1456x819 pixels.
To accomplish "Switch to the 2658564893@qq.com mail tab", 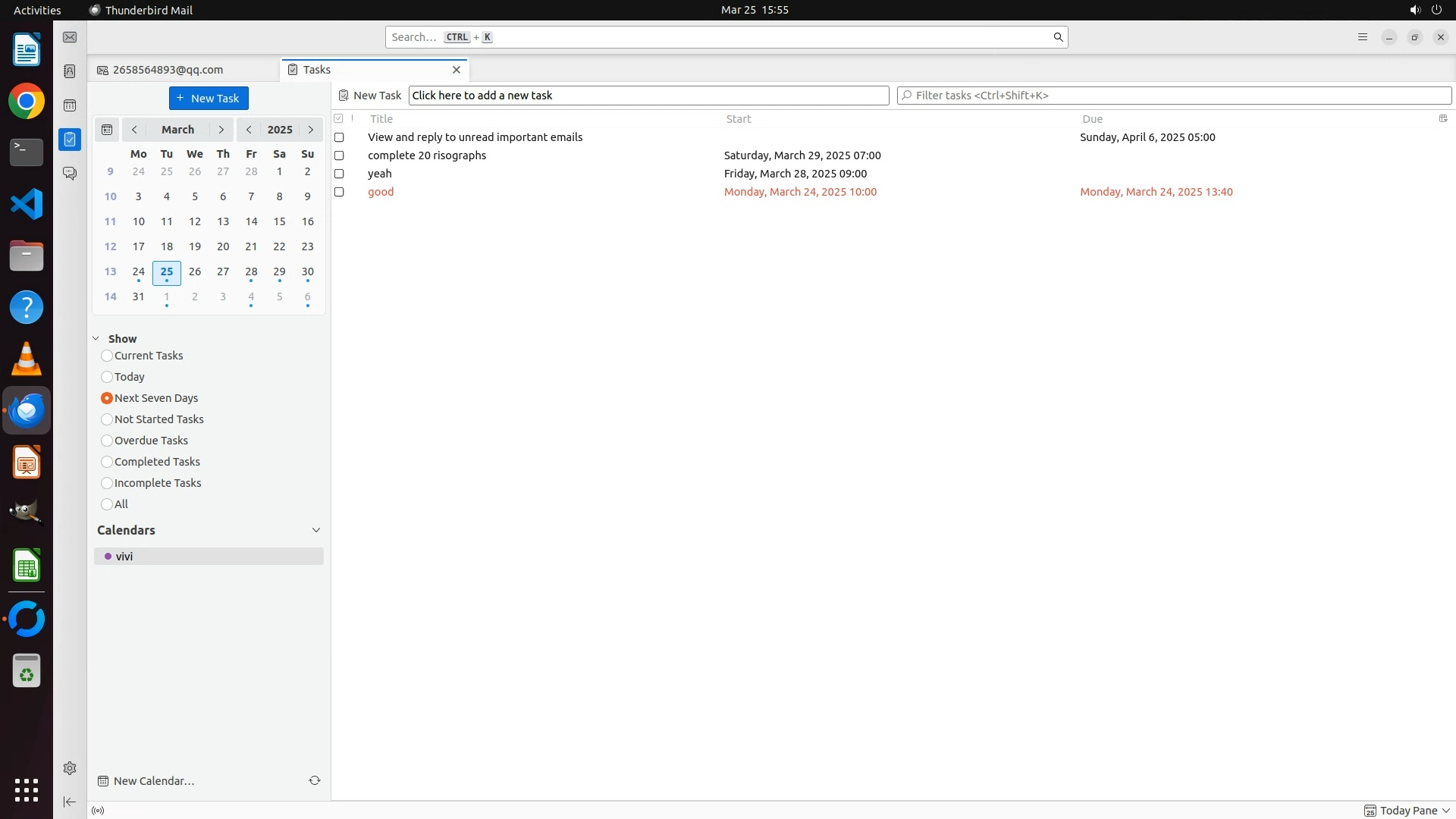I will click(168, 70).
